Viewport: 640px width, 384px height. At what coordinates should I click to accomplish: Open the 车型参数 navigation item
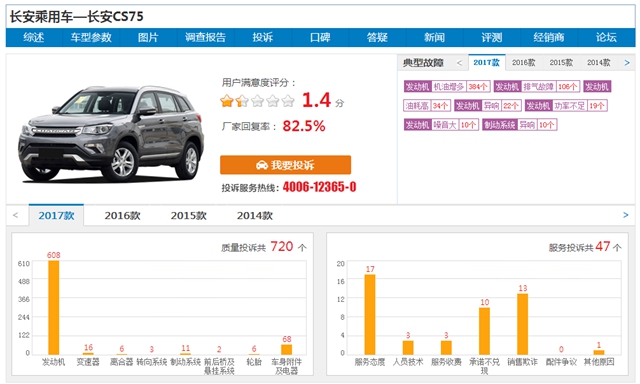tap(91, 38)
